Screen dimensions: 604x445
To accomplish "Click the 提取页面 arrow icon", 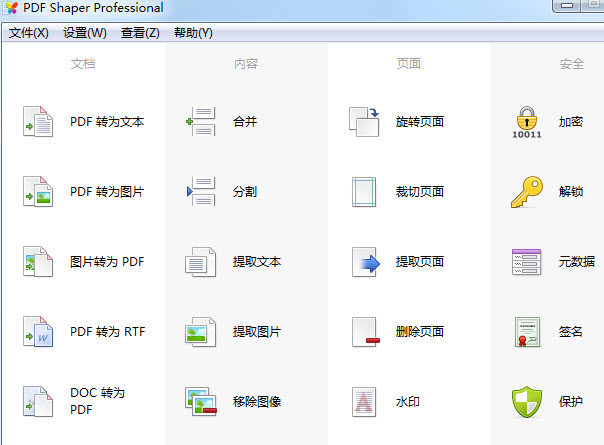I will (366, 262).
